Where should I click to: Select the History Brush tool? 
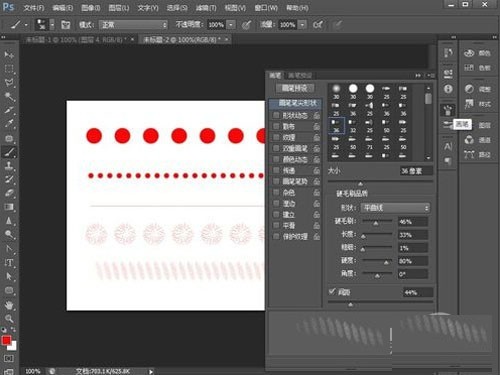[9, 179]
